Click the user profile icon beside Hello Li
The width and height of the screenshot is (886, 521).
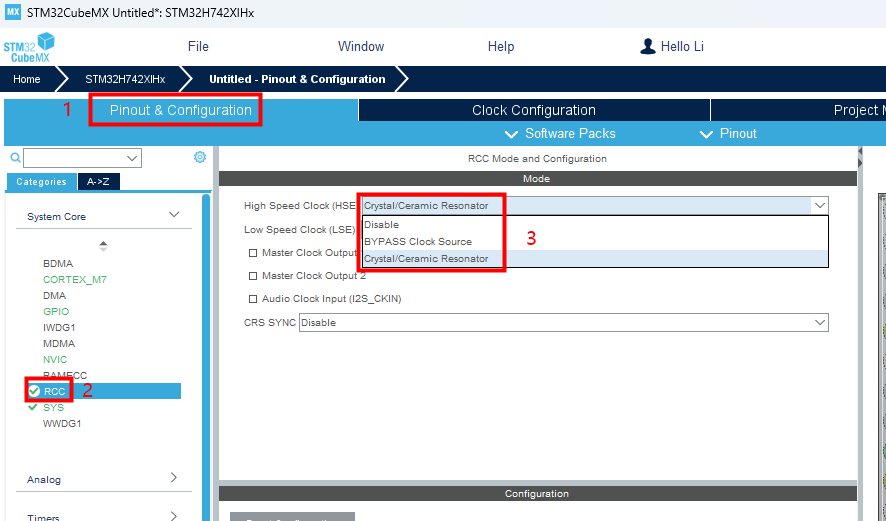coord(648,46)
